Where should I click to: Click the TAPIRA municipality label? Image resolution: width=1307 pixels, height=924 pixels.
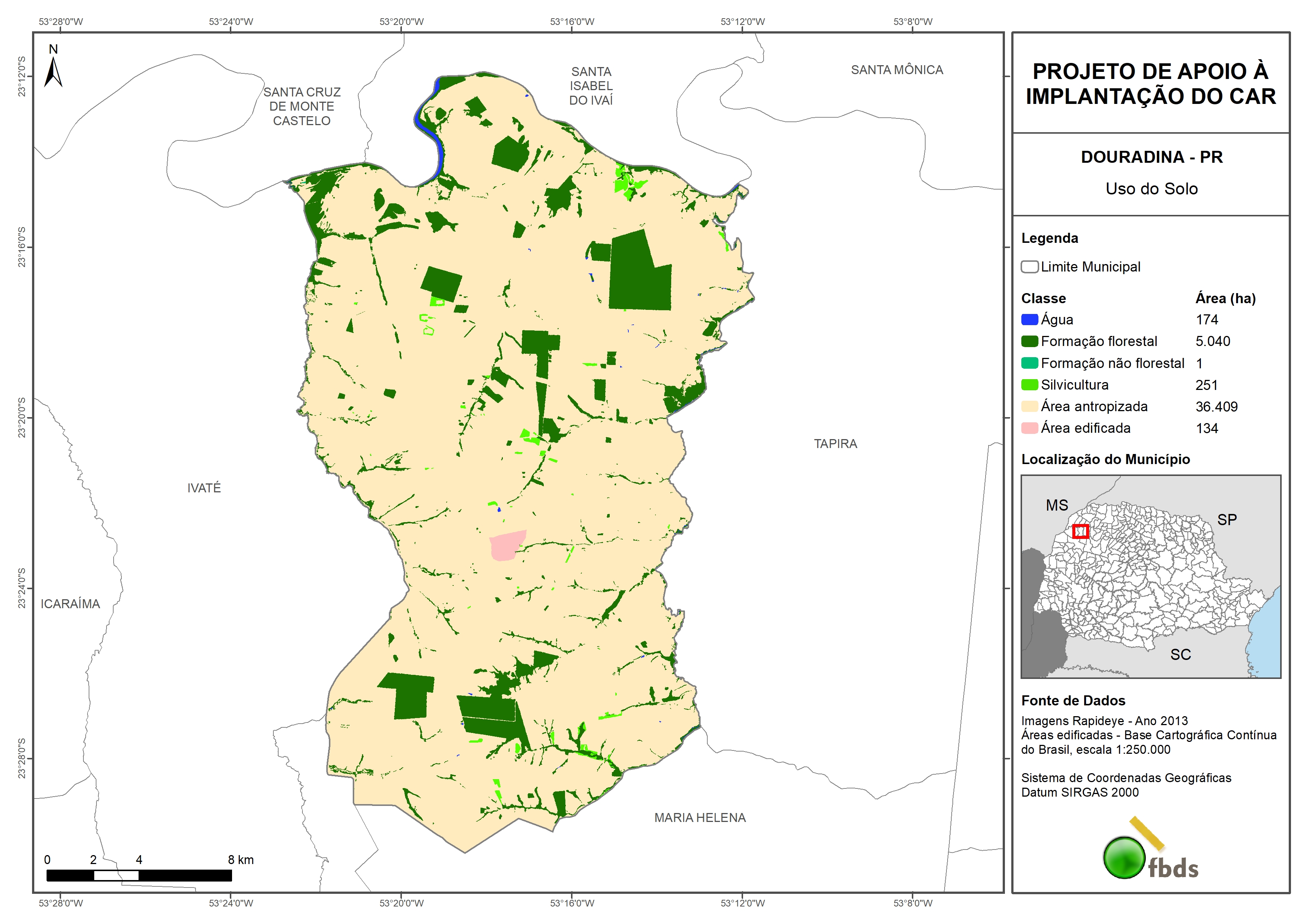(x=835, y=444)
